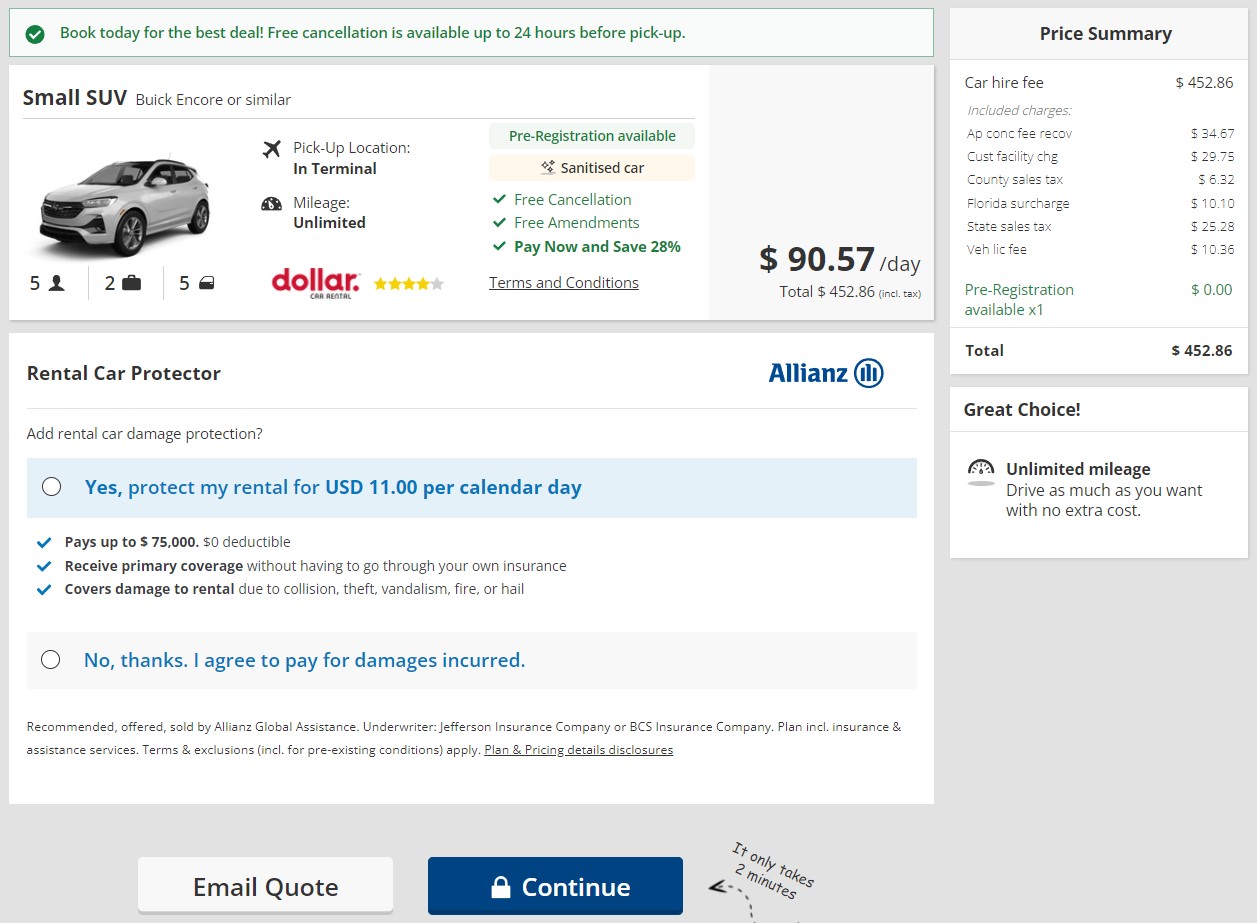Click the car doors icon
Screen dimensions: 1257x923
pyautogui.click(x=206, y=283)
